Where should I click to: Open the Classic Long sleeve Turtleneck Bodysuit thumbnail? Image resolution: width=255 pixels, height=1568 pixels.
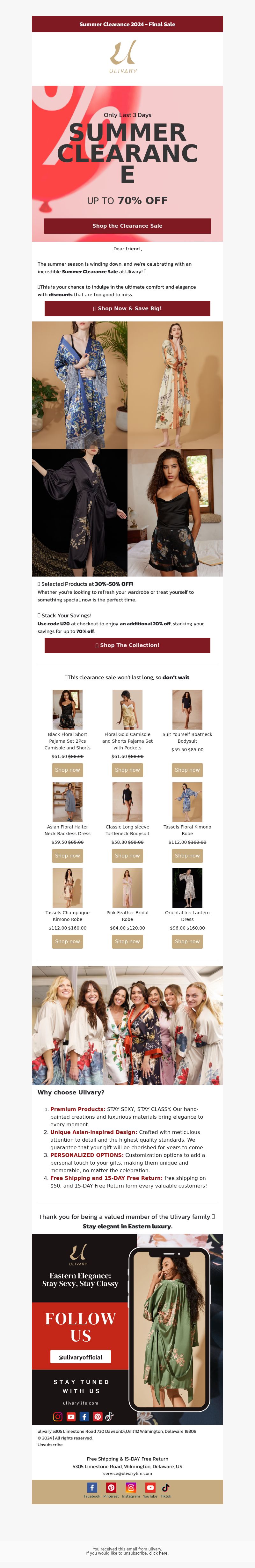(x=127, y=802)
